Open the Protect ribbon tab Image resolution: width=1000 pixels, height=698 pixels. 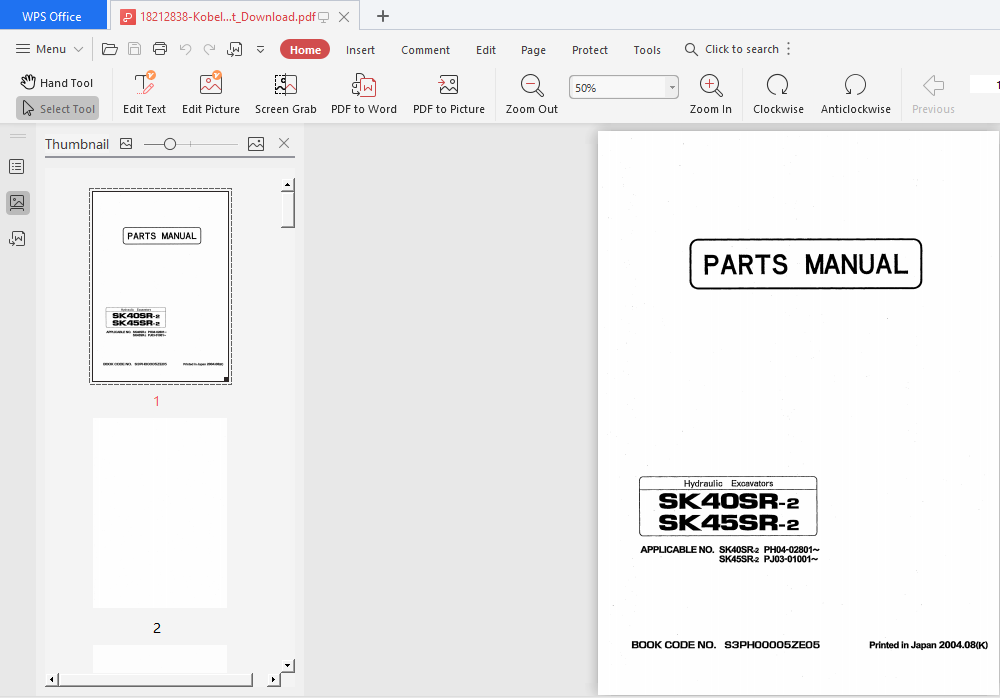click(x=590, y=50)
